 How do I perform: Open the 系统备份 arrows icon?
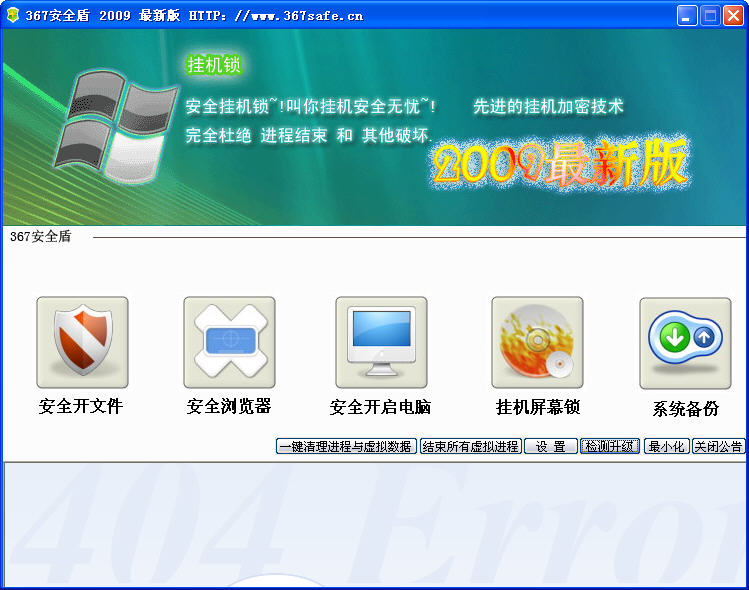(685, 343)
